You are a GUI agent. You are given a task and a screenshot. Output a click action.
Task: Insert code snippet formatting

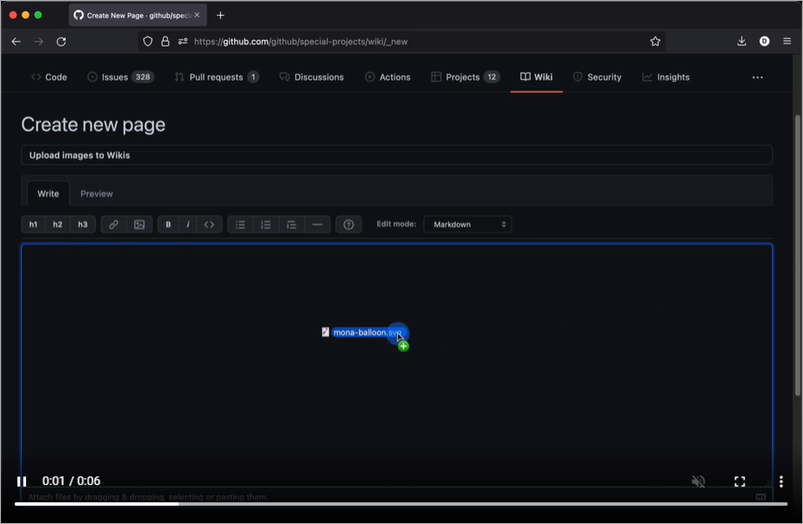click(209, 224)
